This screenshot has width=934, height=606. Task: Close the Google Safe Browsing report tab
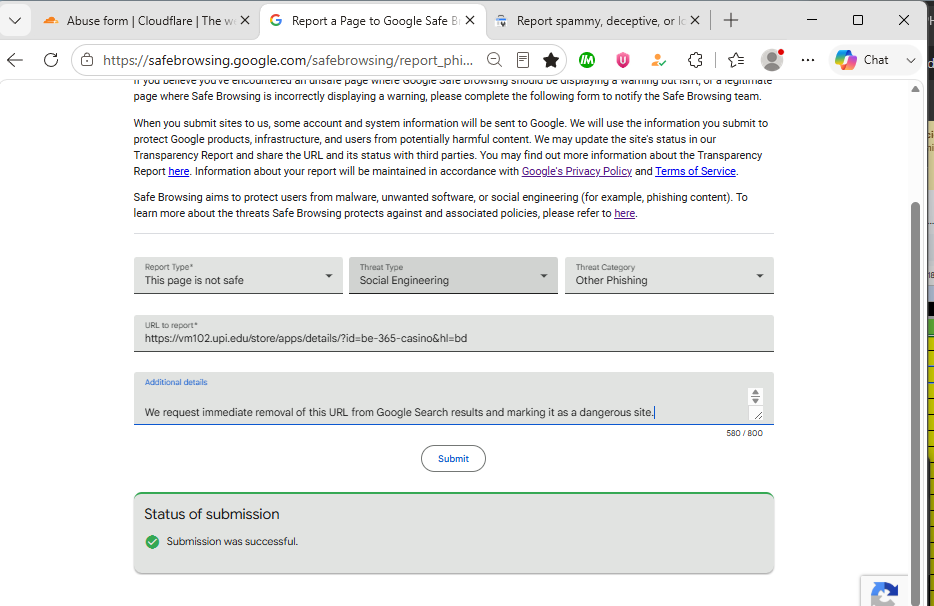click(x=470, y=21)
